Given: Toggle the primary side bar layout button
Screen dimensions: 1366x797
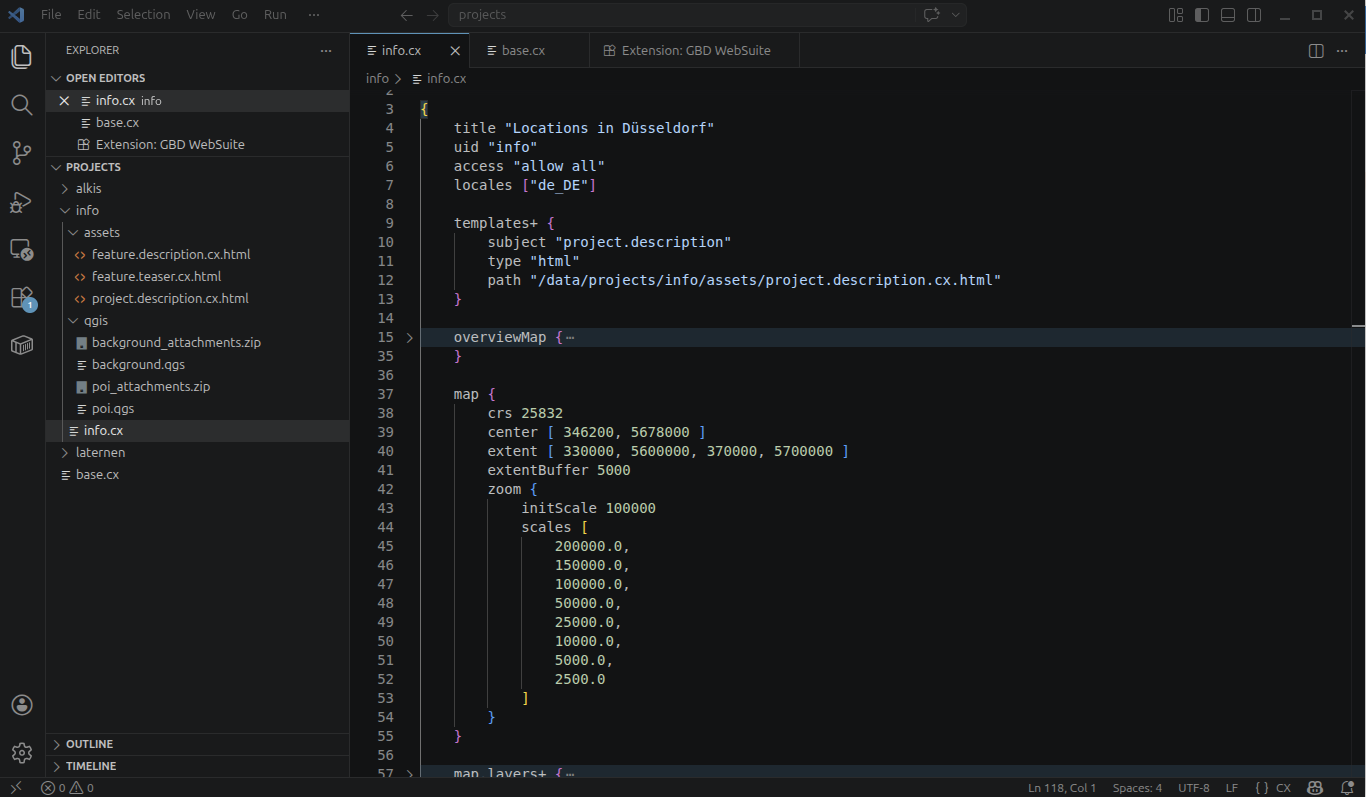Looking at the screenshot, I should click(x=1202, y=15).
